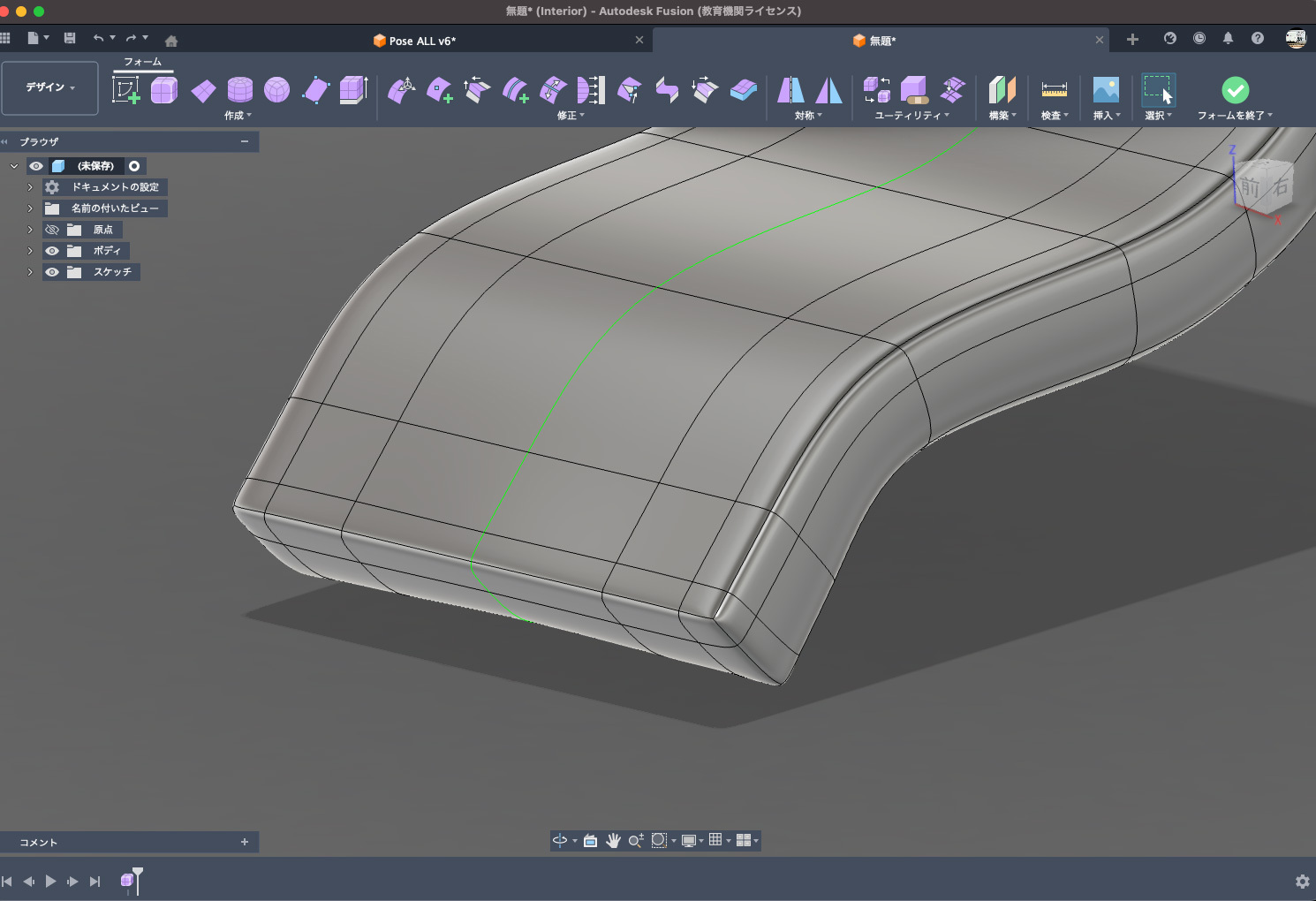Open the Measure ruler tool under 検査

tap(1054, 90)
